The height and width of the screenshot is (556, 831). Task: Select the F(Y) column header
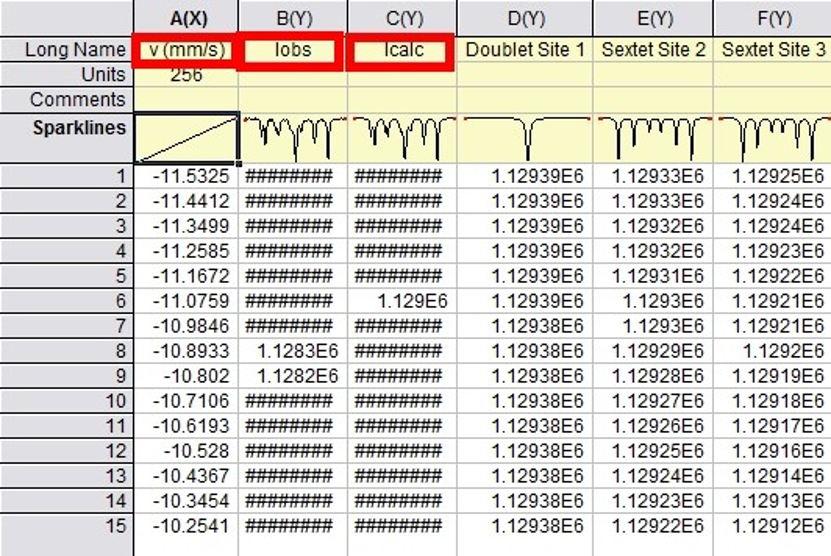772,18
